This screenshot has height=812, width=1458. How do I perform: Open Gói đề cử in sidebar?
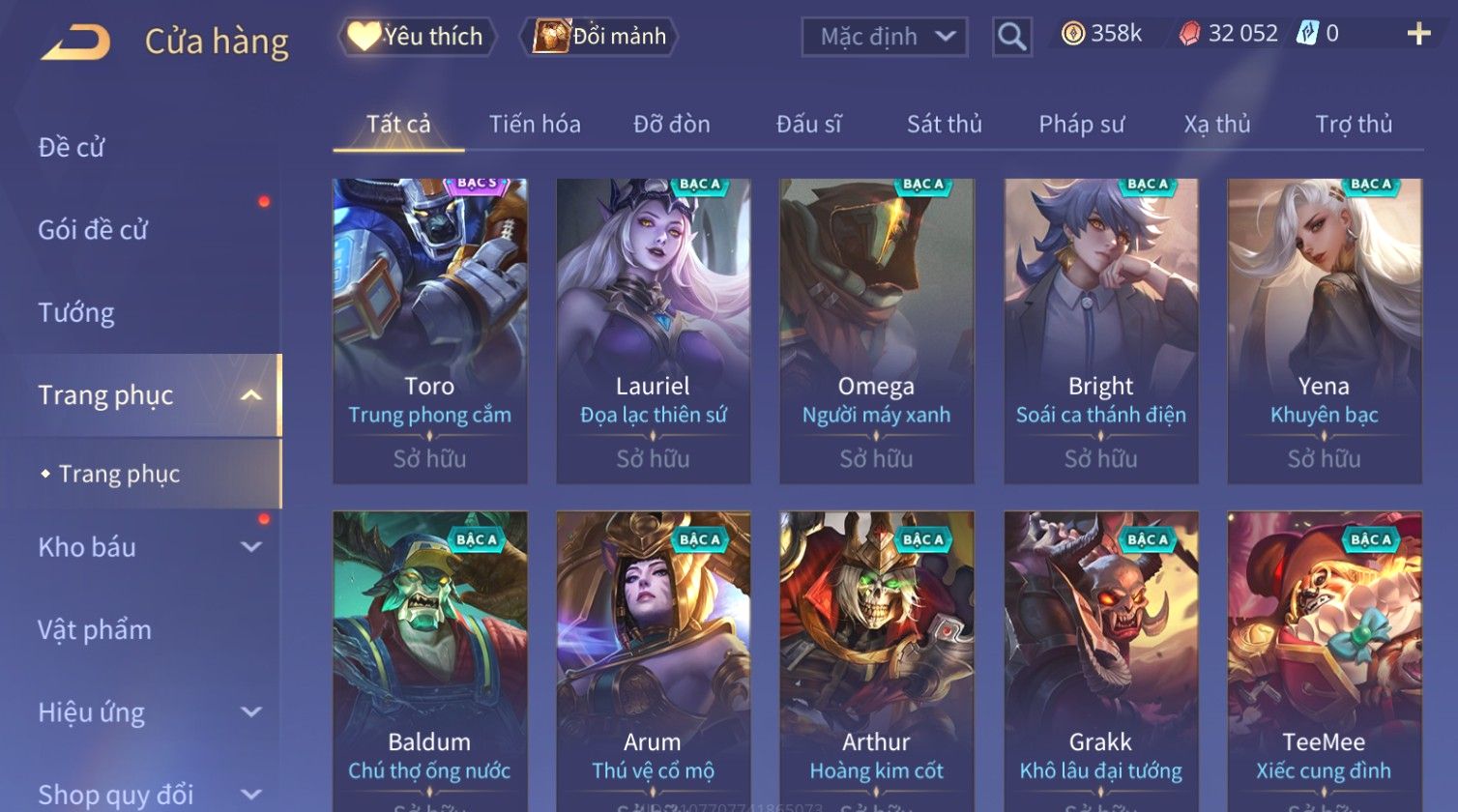point(93,230)
